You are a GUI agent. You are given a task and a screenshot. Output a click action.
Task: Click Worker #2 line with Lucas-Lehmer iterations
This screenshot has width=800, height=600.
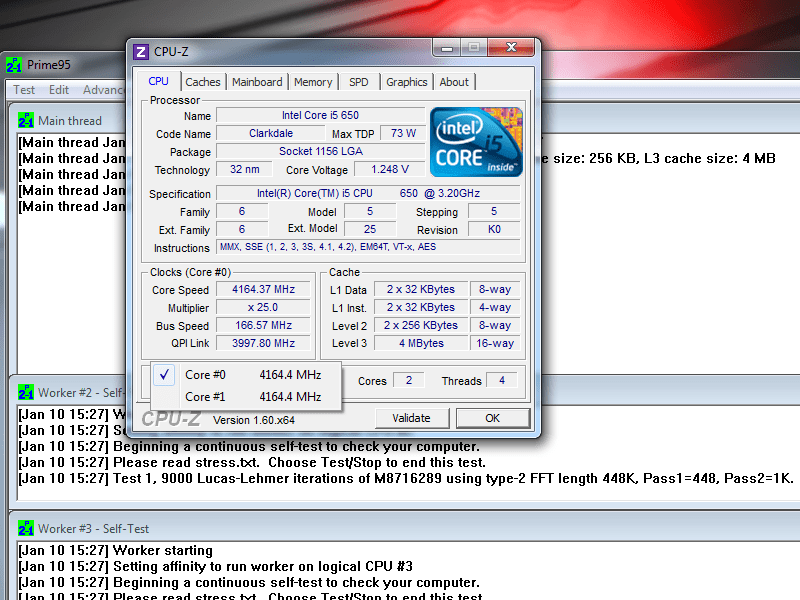(406, 479)
